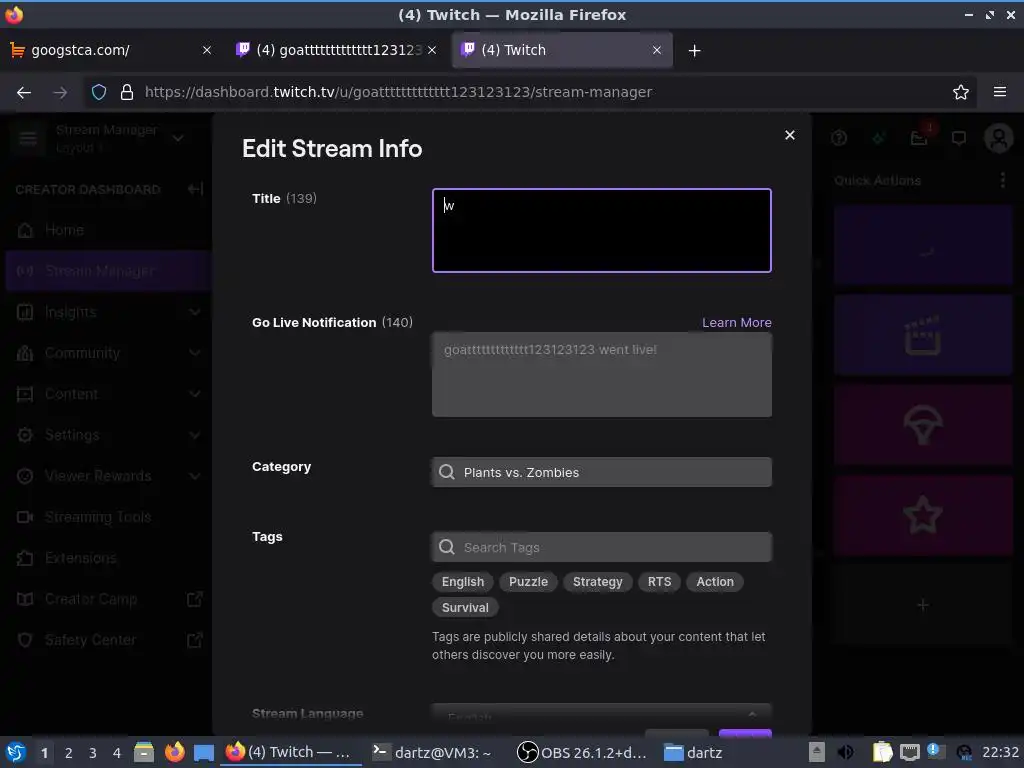Screen dimensions: 1024x768
Task: Click the raid parachute quick action
Action: click(923, 424)
